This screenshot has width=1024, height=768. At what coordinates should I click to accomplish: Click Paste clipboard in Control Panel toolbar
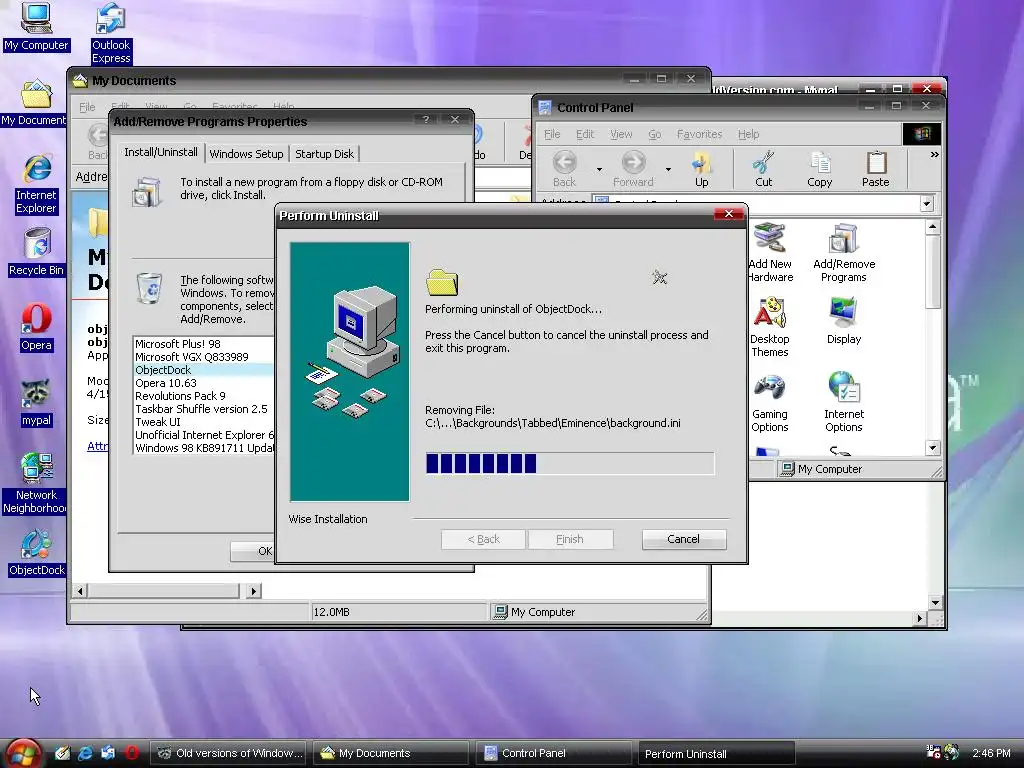875,168
